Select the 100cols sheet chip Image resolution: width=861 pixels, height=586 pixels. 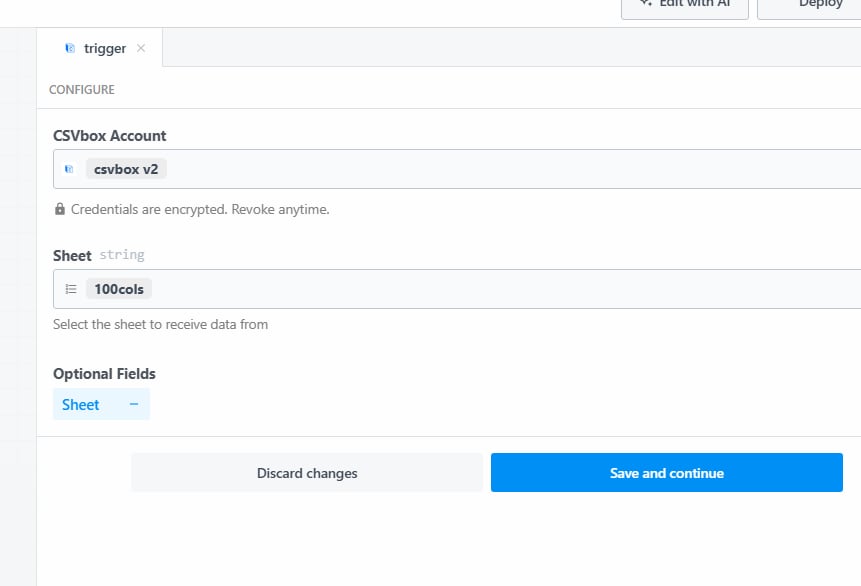coord(119,289)
